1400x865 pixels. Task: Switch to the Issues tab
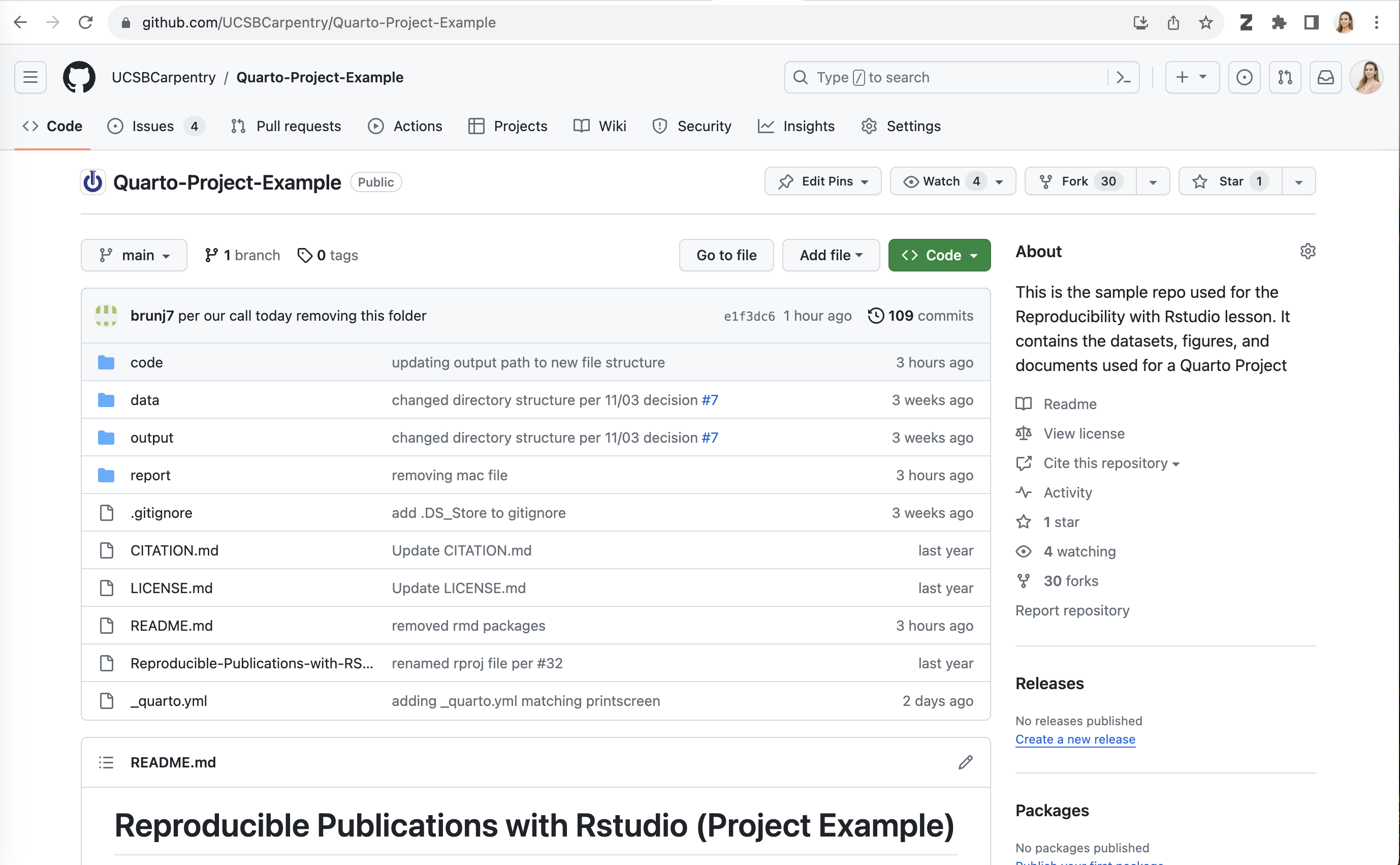point(155,126)
